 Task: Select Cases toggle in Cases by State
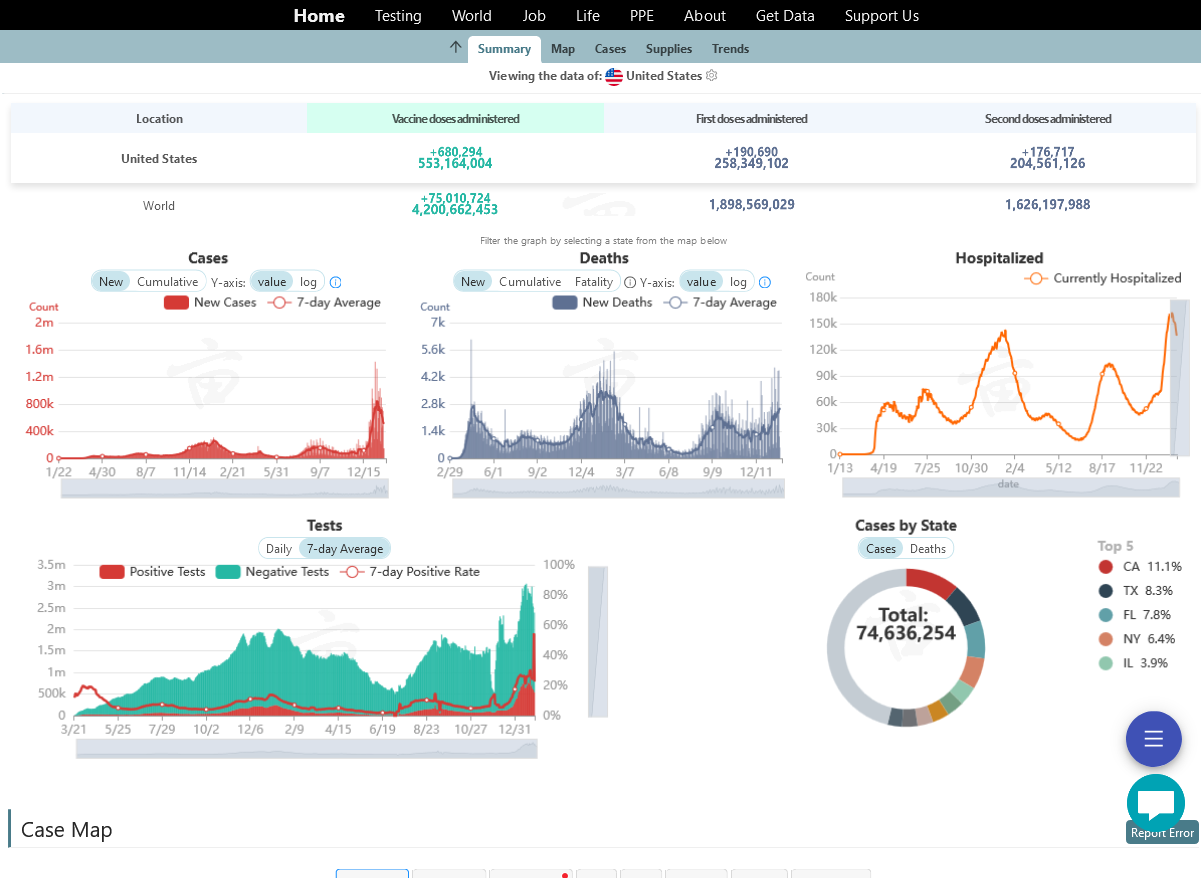(881, 549)
